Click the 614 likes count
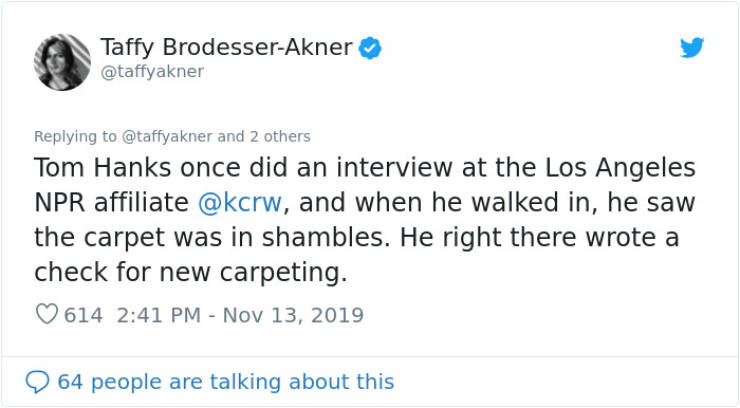Screen dimensions: 740x408 pos(83,315)
